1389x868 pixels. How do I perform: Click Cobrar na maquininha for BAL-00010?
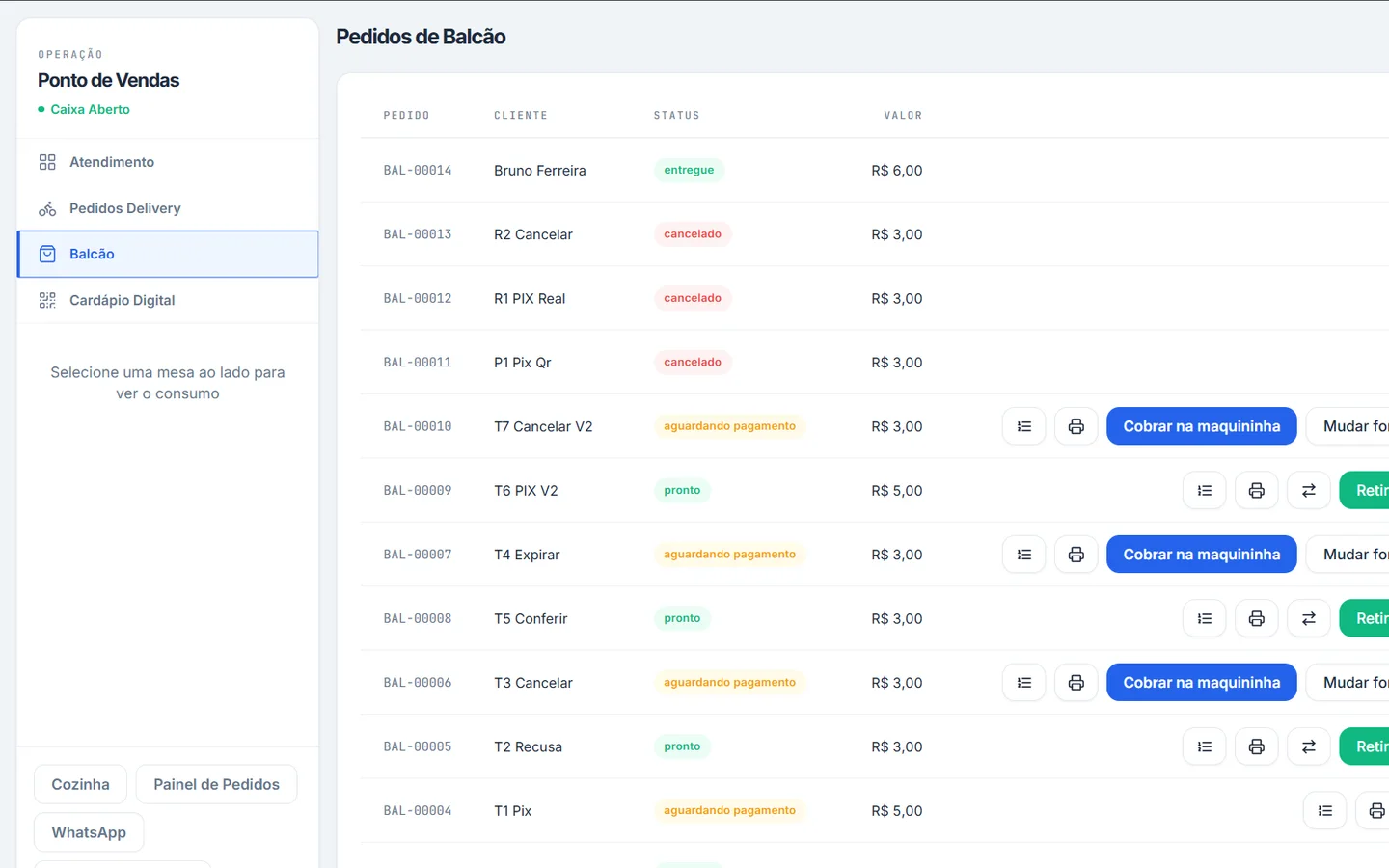(1202, 426)
